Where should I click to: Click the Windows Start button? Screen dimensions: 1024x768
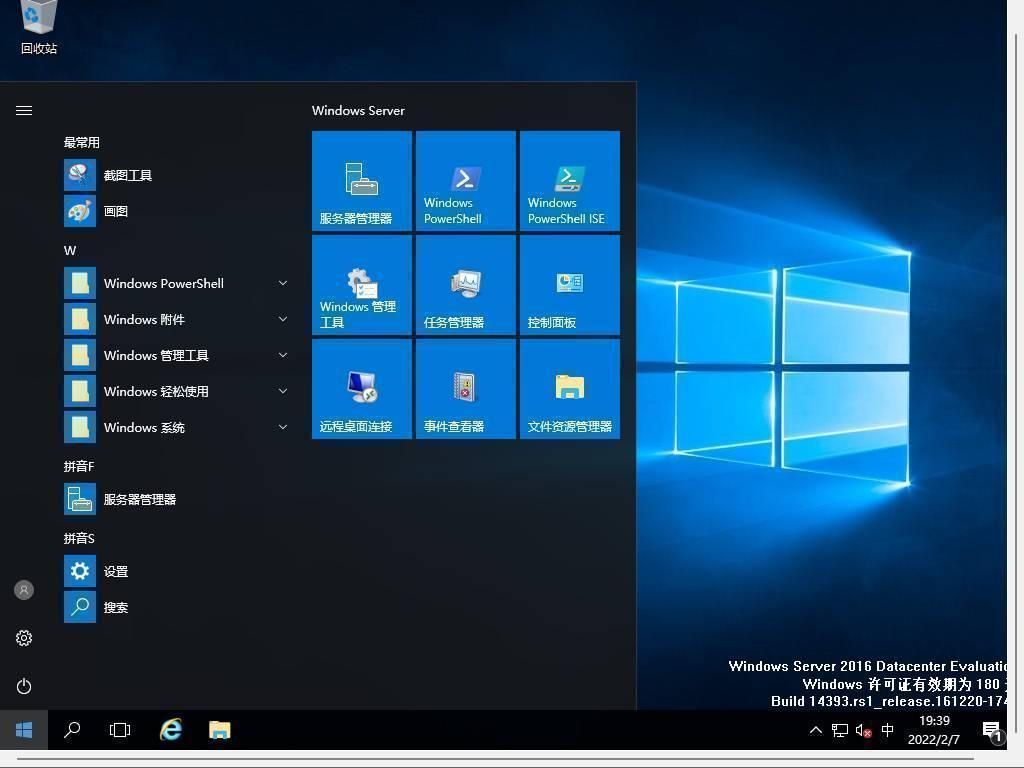(24, 730)
